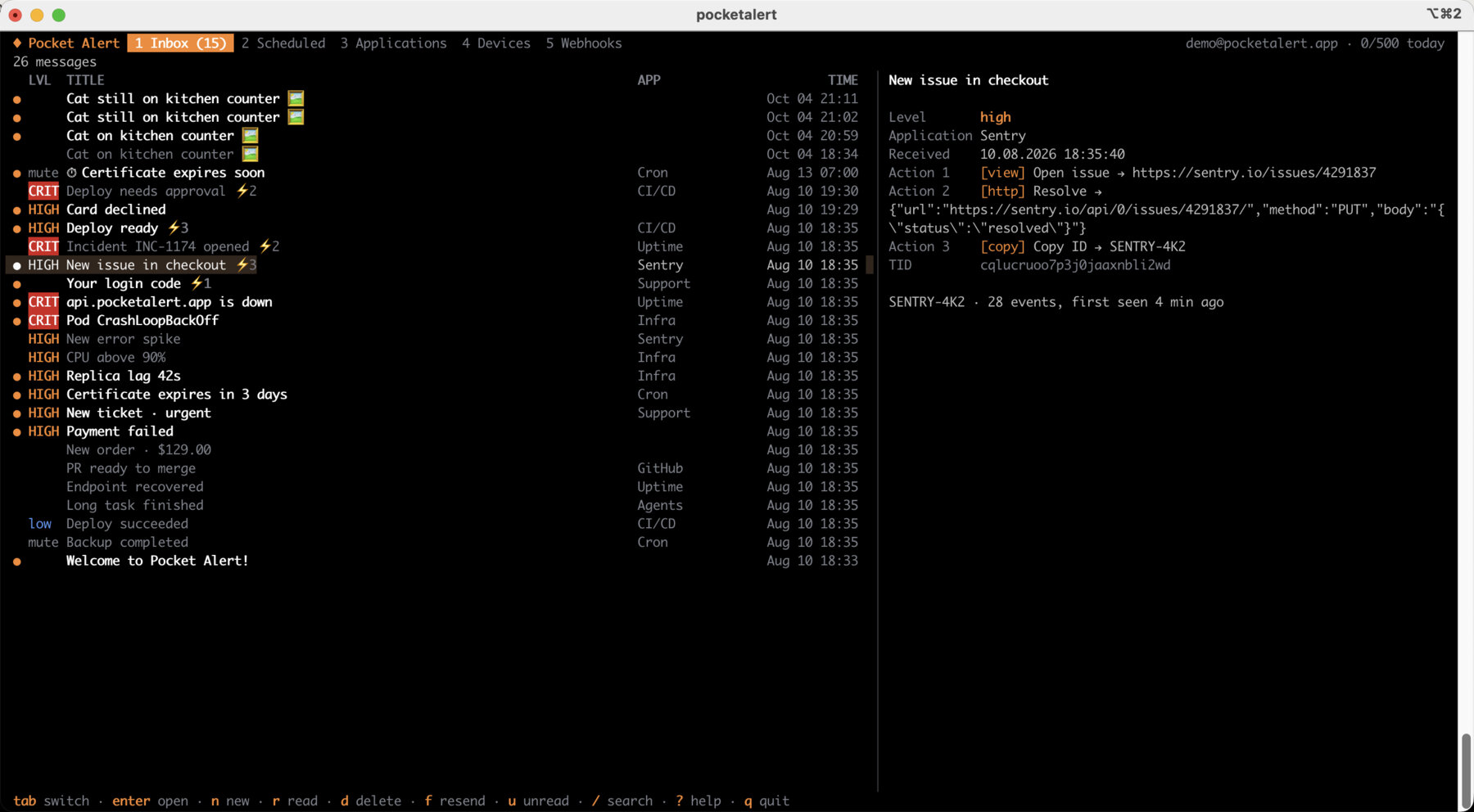Image resolution: width=1474 pixels, height=812 pixels.
Task: Switch to the Devices tab
Action: 496,43
